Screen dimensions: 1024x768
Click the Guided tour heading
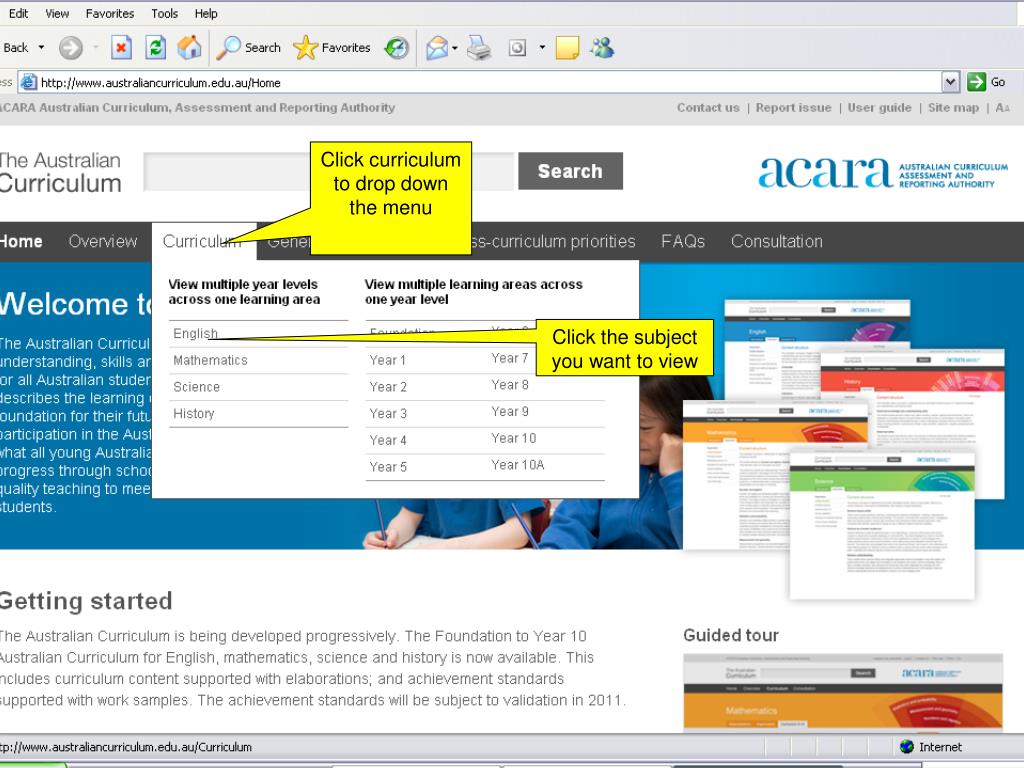point(731,635)
